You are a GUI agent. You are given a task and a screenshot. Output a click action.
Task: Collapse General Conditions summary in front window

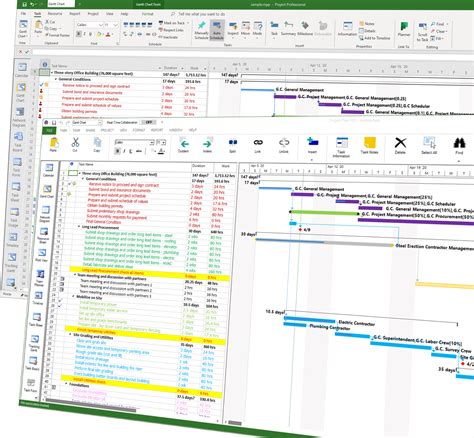[83, 179]
